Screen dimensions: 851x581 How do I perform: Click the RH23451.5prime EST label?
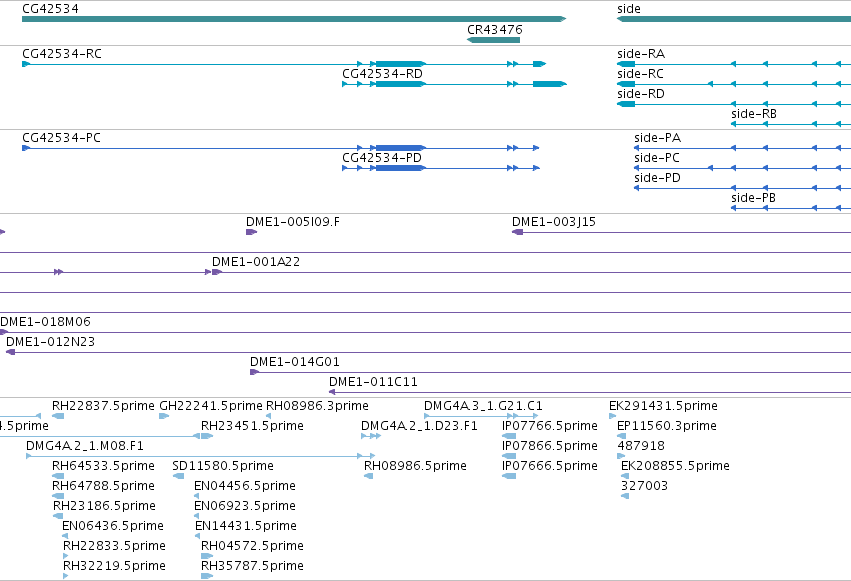point(252,426)
